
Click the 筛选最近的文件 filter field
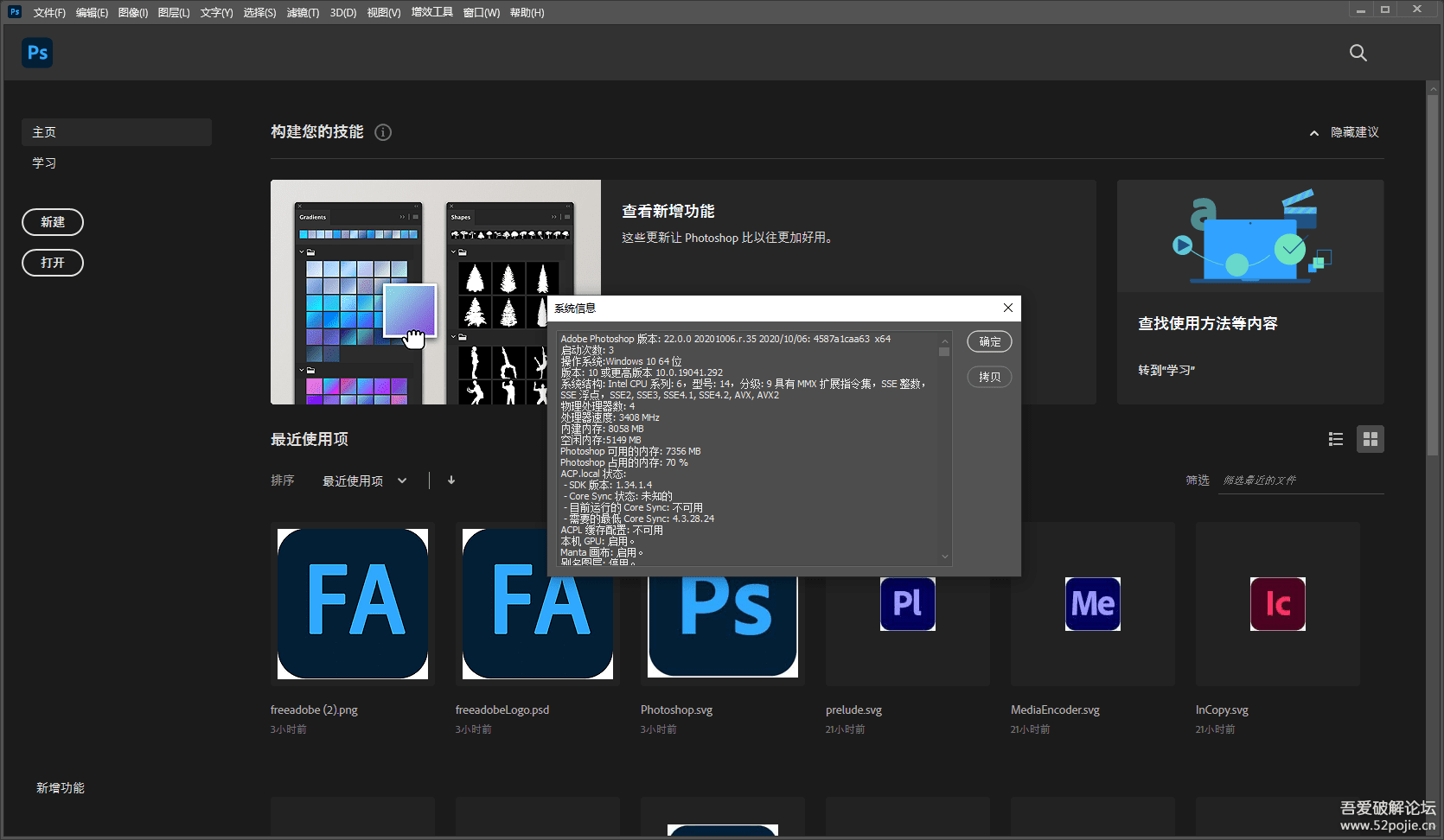click(1302, 480)
